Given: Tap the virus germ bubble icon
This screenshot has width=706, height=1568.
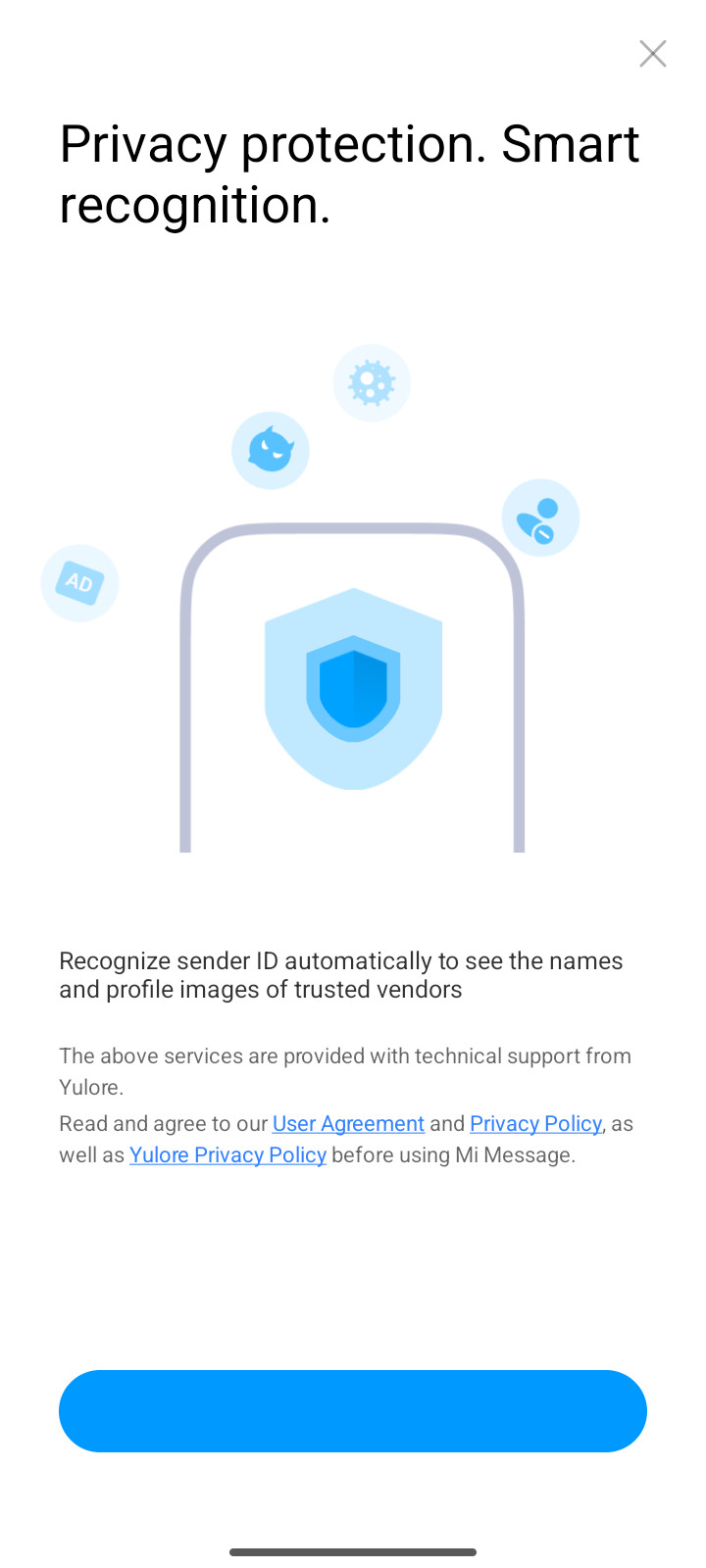Looking at the screenshot, I should [372, 383].
